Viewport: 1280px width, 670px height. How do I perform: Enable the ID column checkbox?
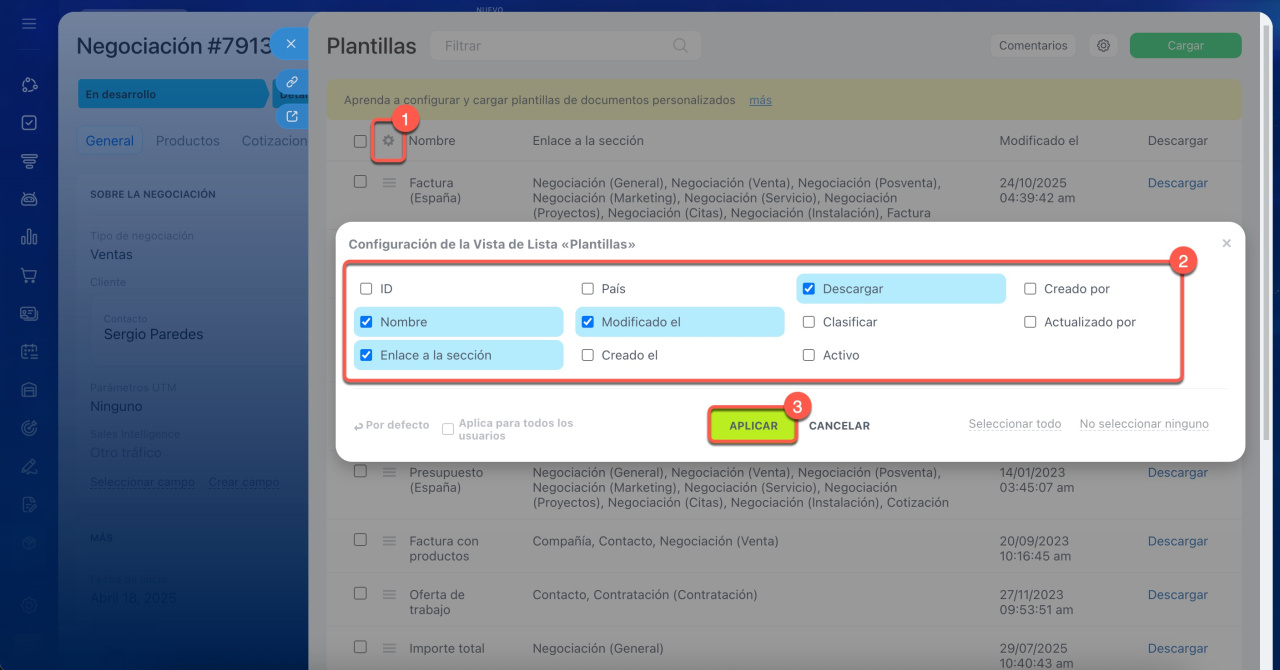pyautogui.click(x=366, y=289)
